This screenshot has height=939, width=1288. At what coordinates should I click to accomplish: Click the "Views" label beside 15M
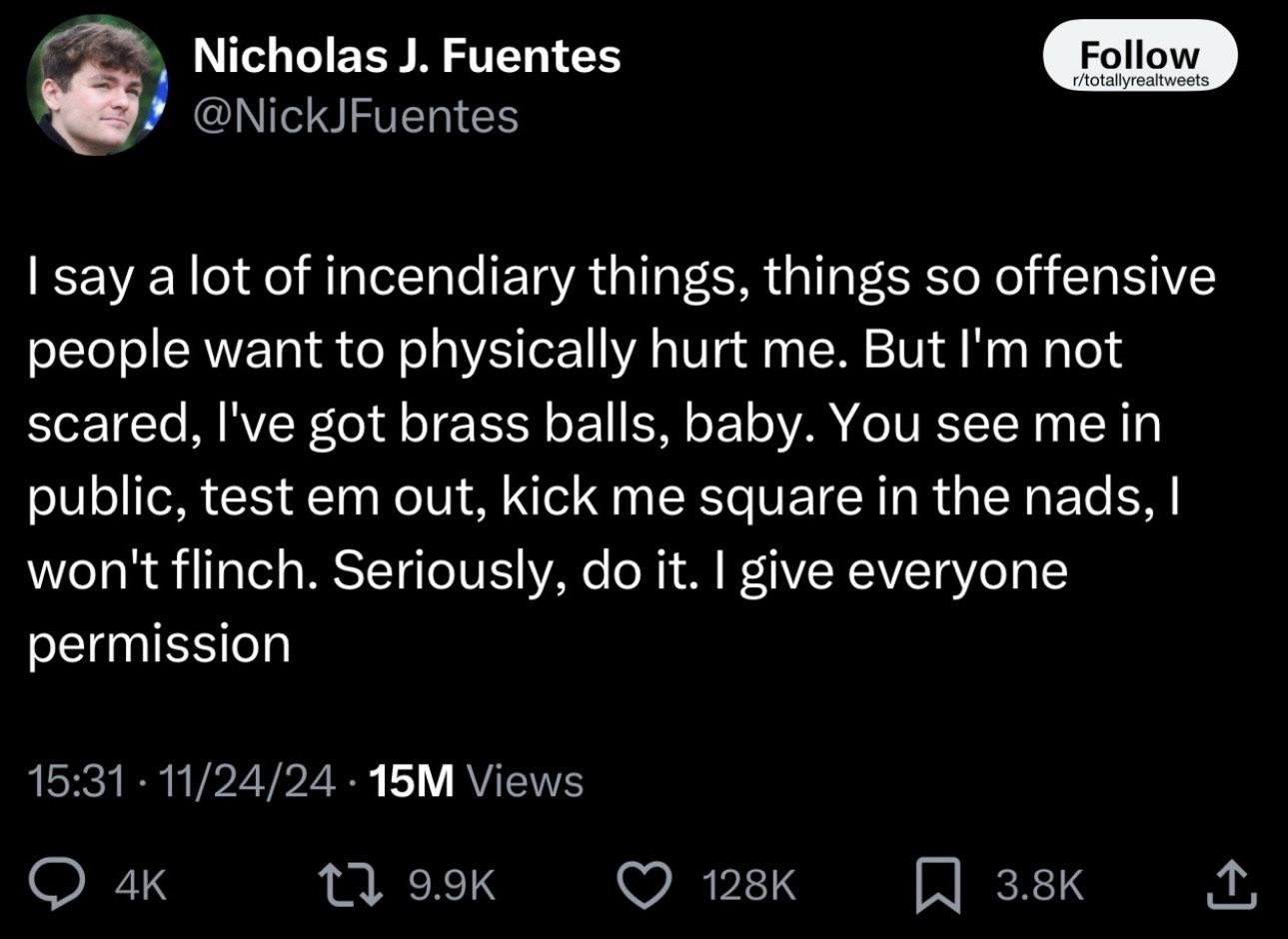[525, 781]
